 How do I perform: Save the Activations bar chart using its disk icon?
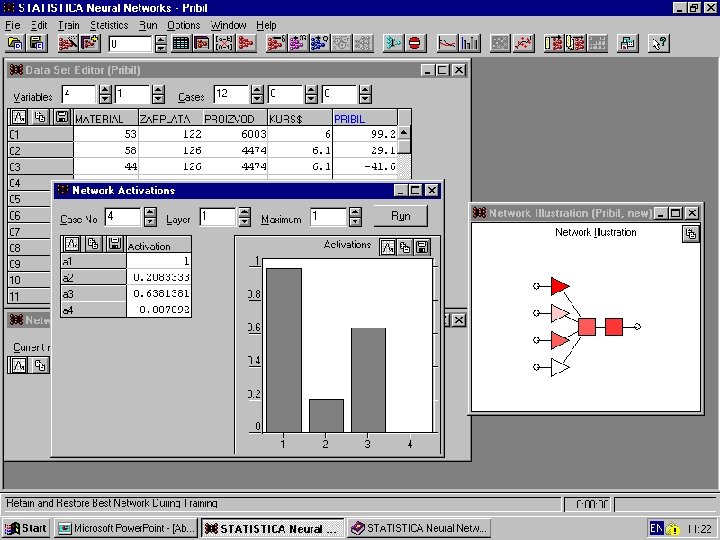pos(422,248)
